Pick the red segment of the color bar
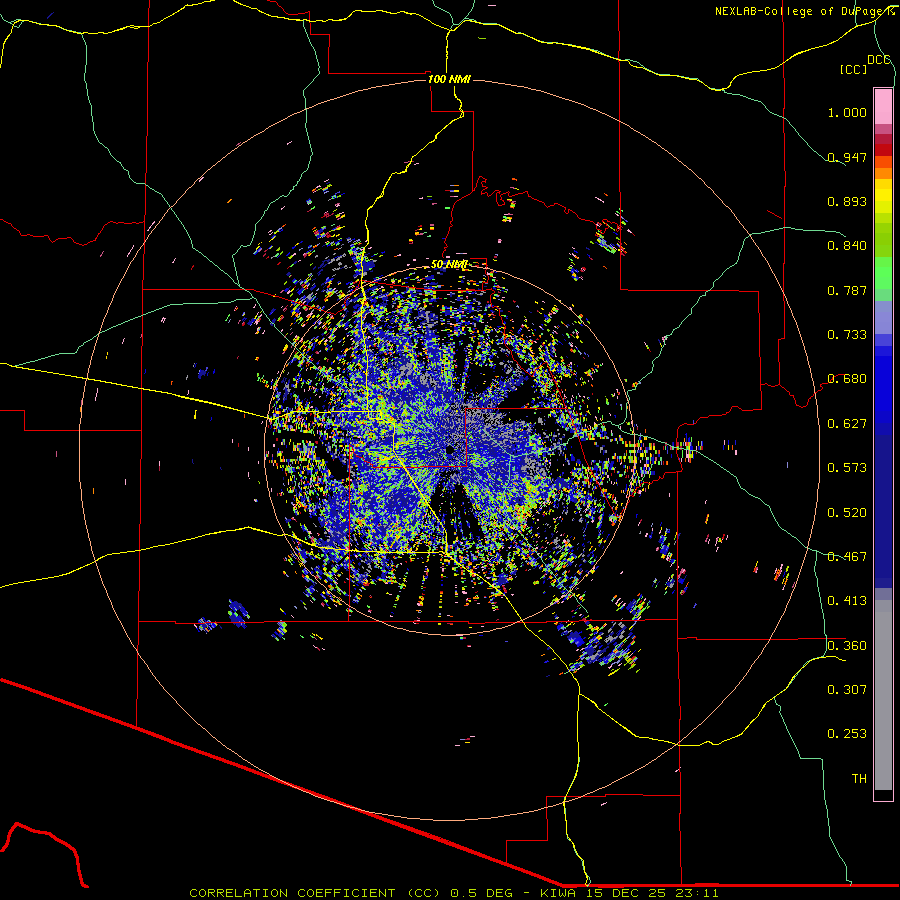 (883, 149)
